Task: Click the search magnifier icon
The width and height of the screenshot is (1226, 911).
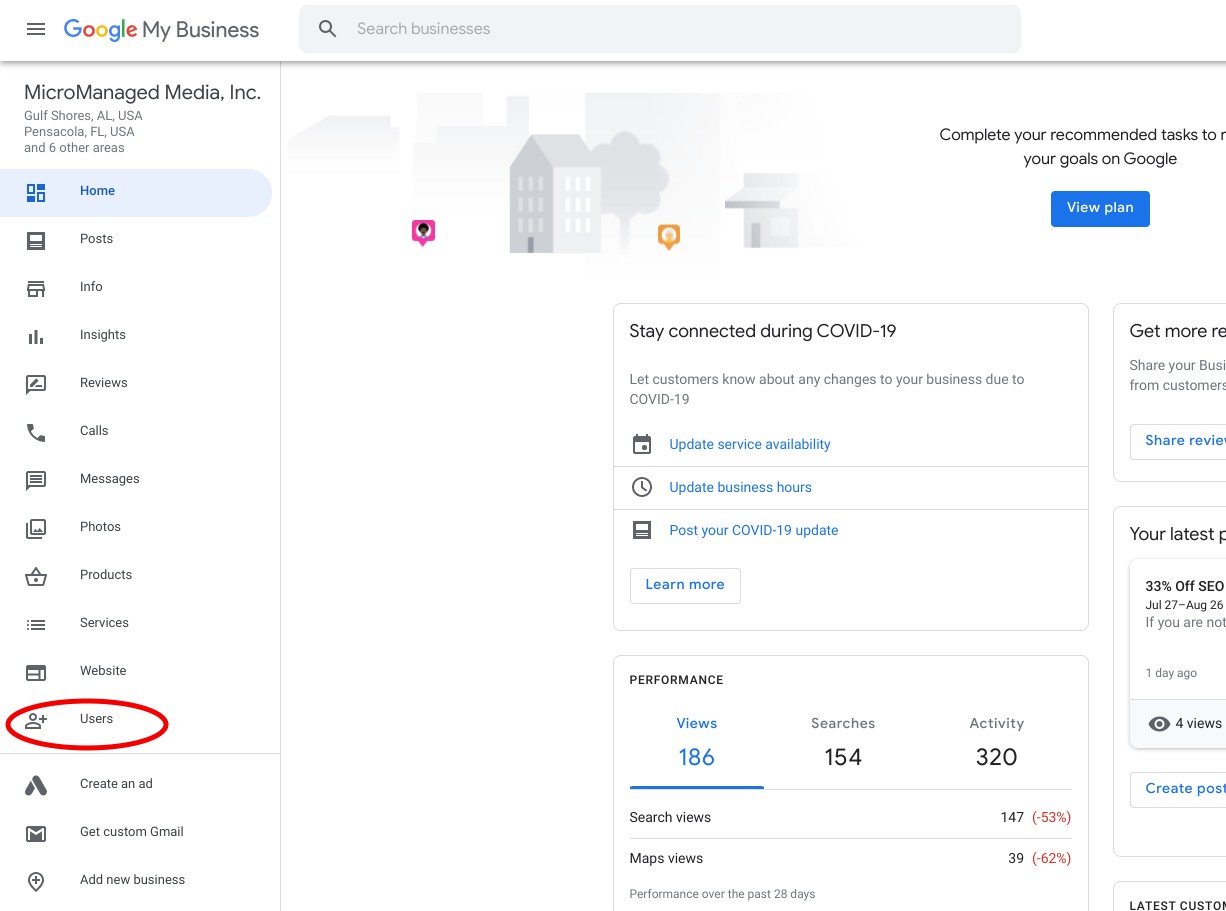Action: 328,29
